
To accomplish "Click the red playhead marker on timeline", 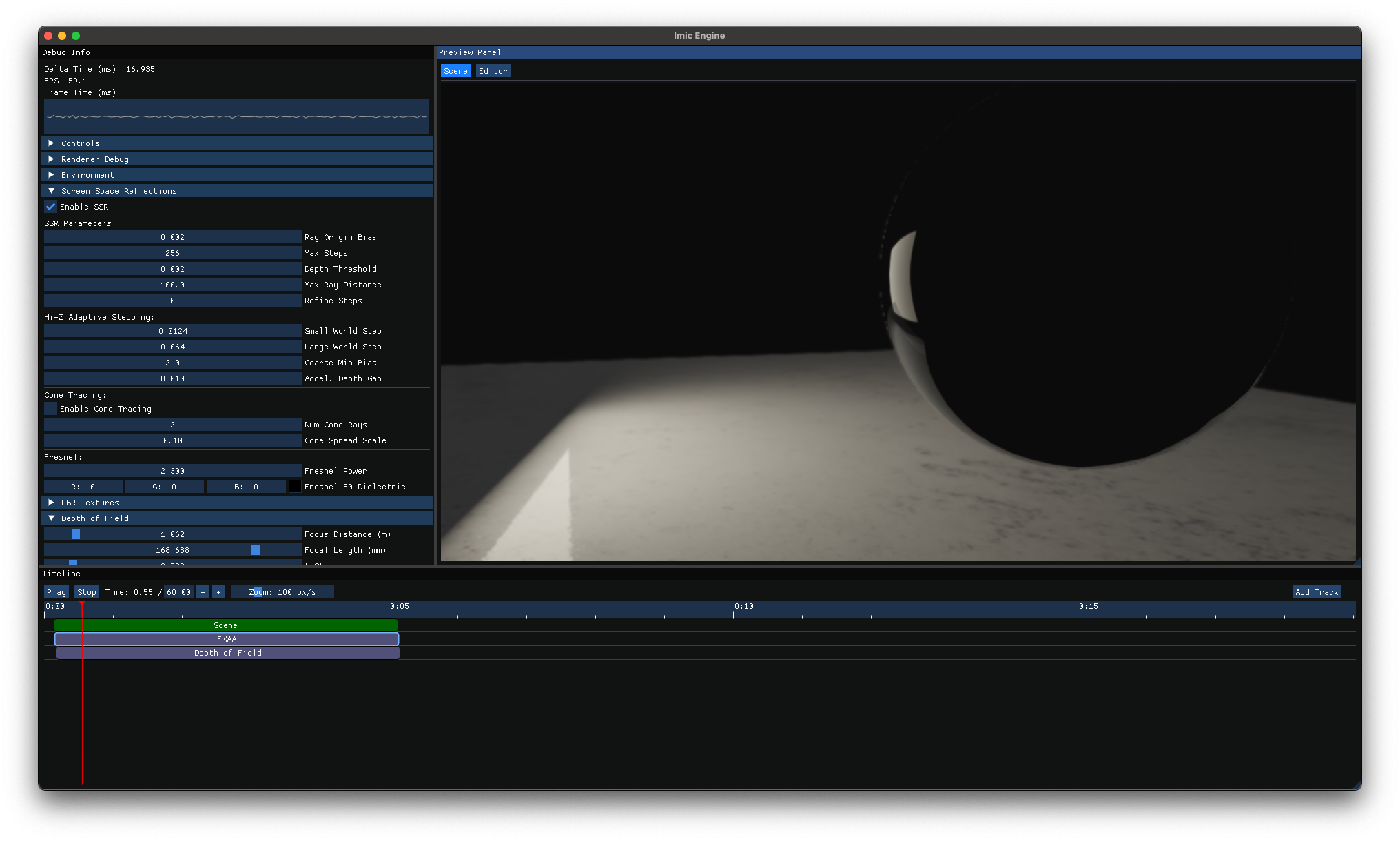I will pyautogui.click(x=82, y=605).
